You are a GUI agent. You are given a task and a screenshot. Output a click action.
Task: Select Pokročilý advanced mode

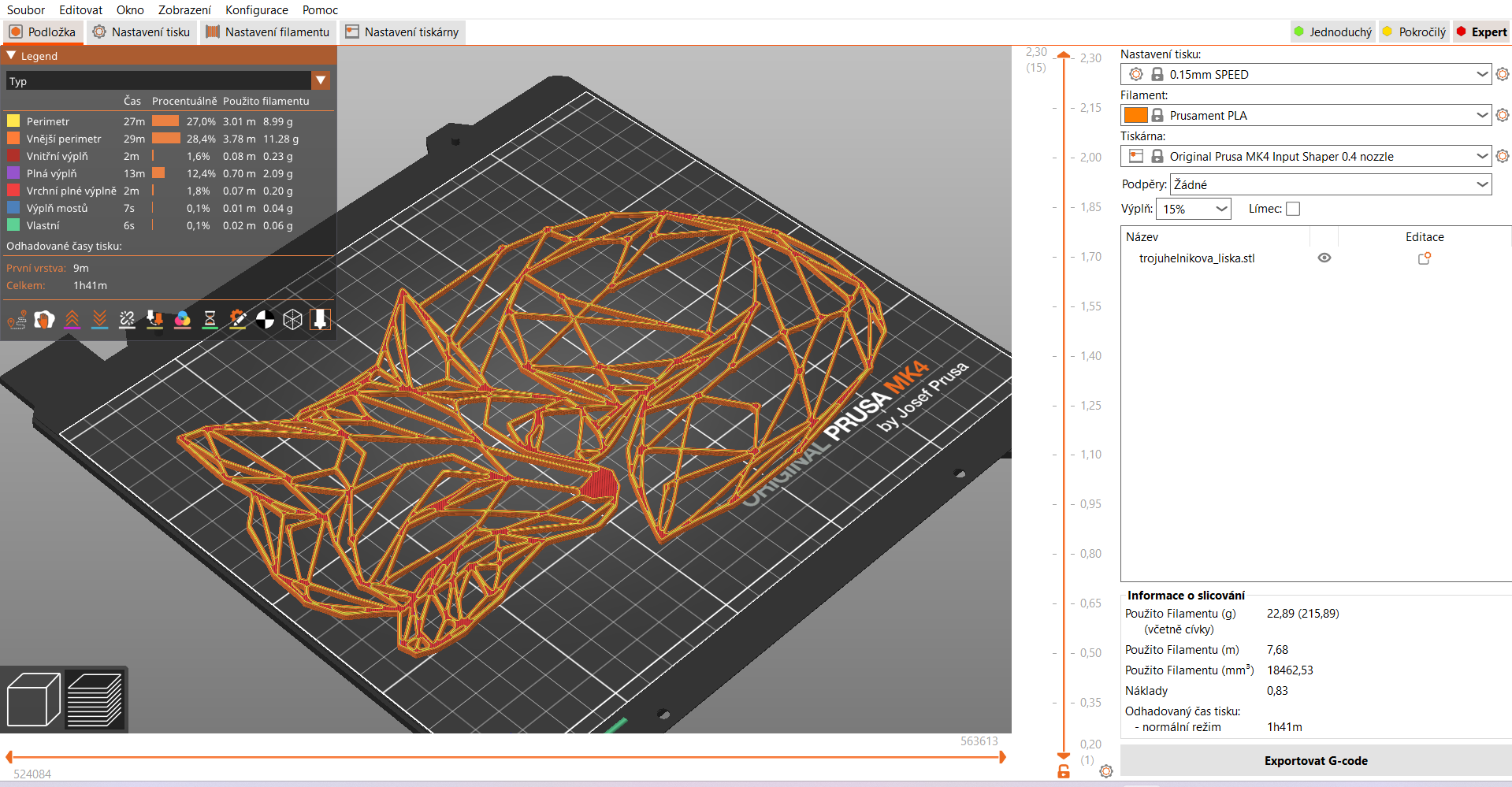[1415, 32]
